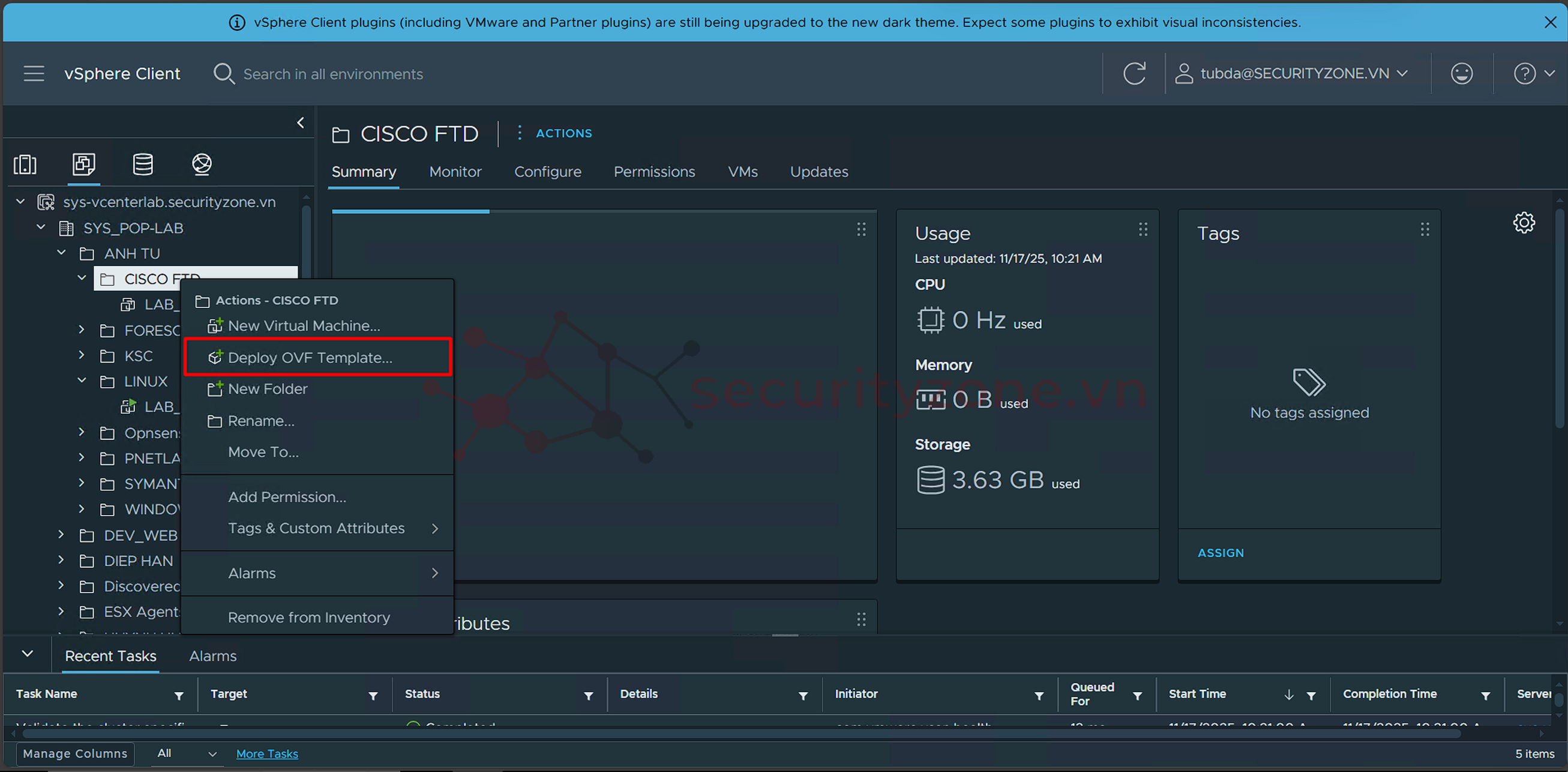Open the feedback smiley icon
This screenshot has width=1568, height=772.
(x=1461, y=74)
